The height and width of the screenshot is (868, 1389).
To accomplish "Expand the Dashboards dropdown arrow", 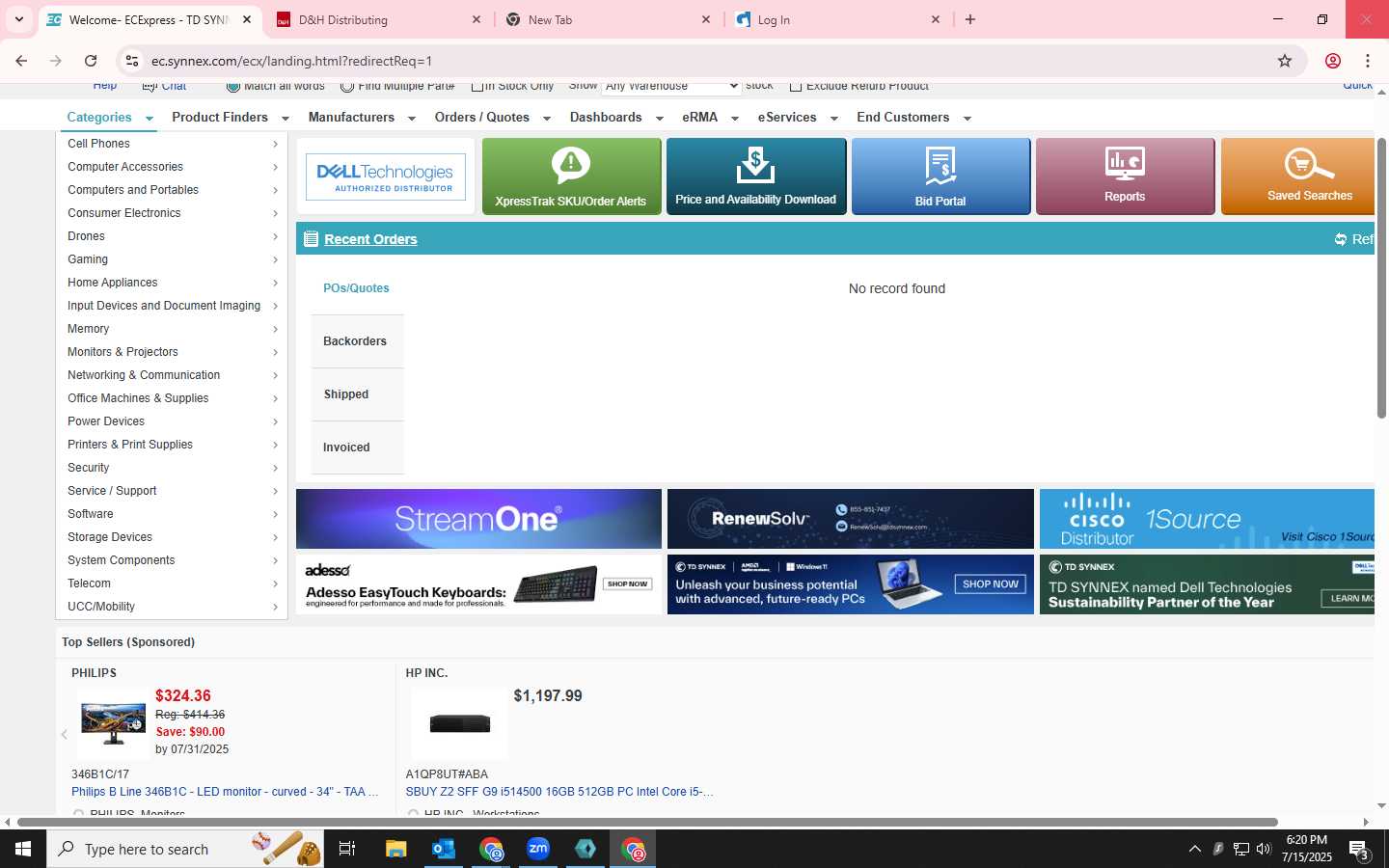I will [660, 119].
